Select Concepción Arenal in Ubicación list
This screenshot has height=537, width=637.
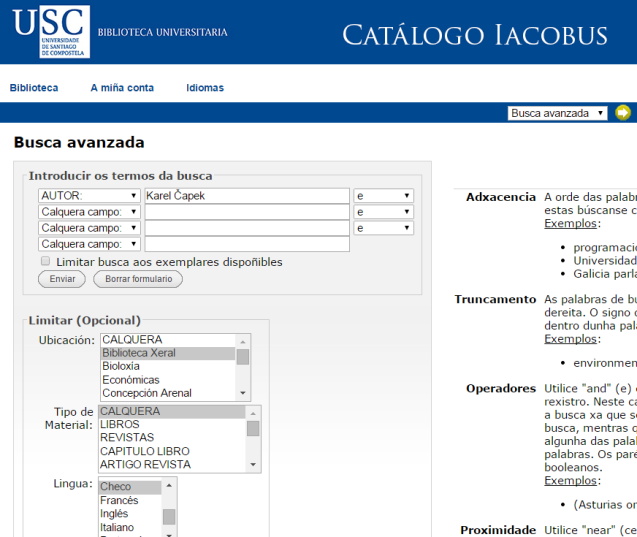click(x=168, y=393)
